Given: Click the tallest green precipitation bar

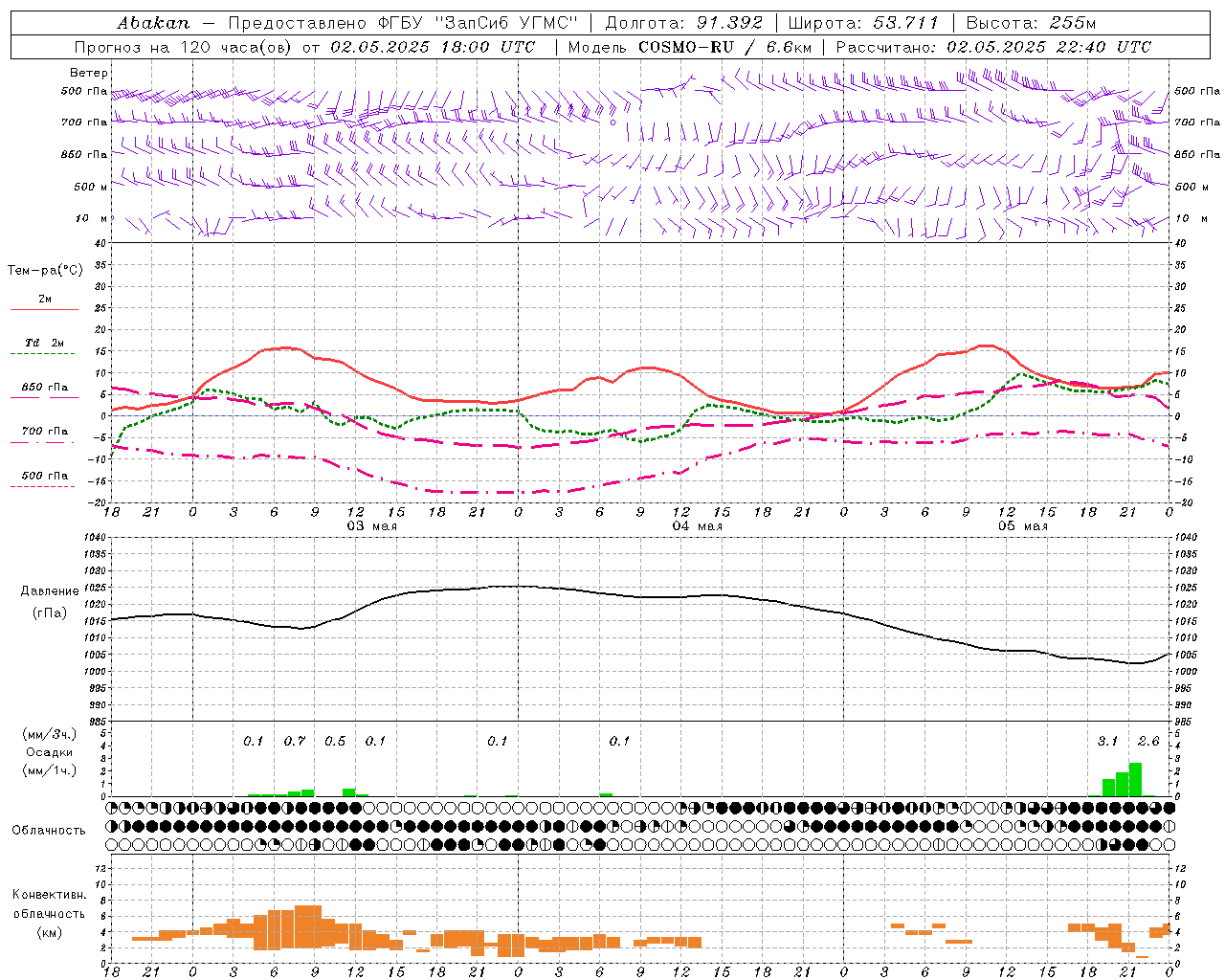Looking at the screenshot, I should point(1135,779).
